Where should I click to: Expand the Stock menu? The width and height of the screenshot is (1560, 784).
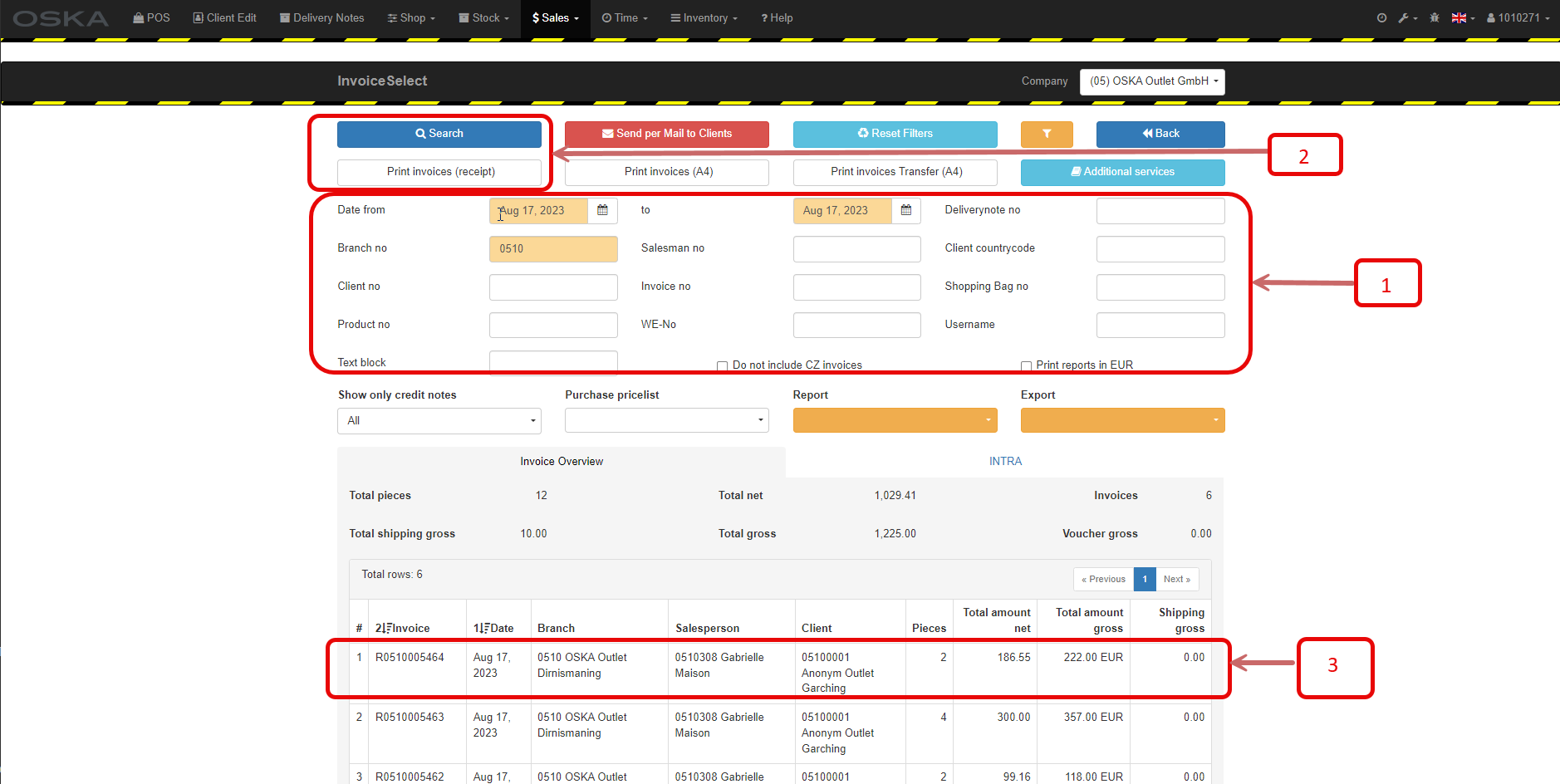click(x=484, y=17)
